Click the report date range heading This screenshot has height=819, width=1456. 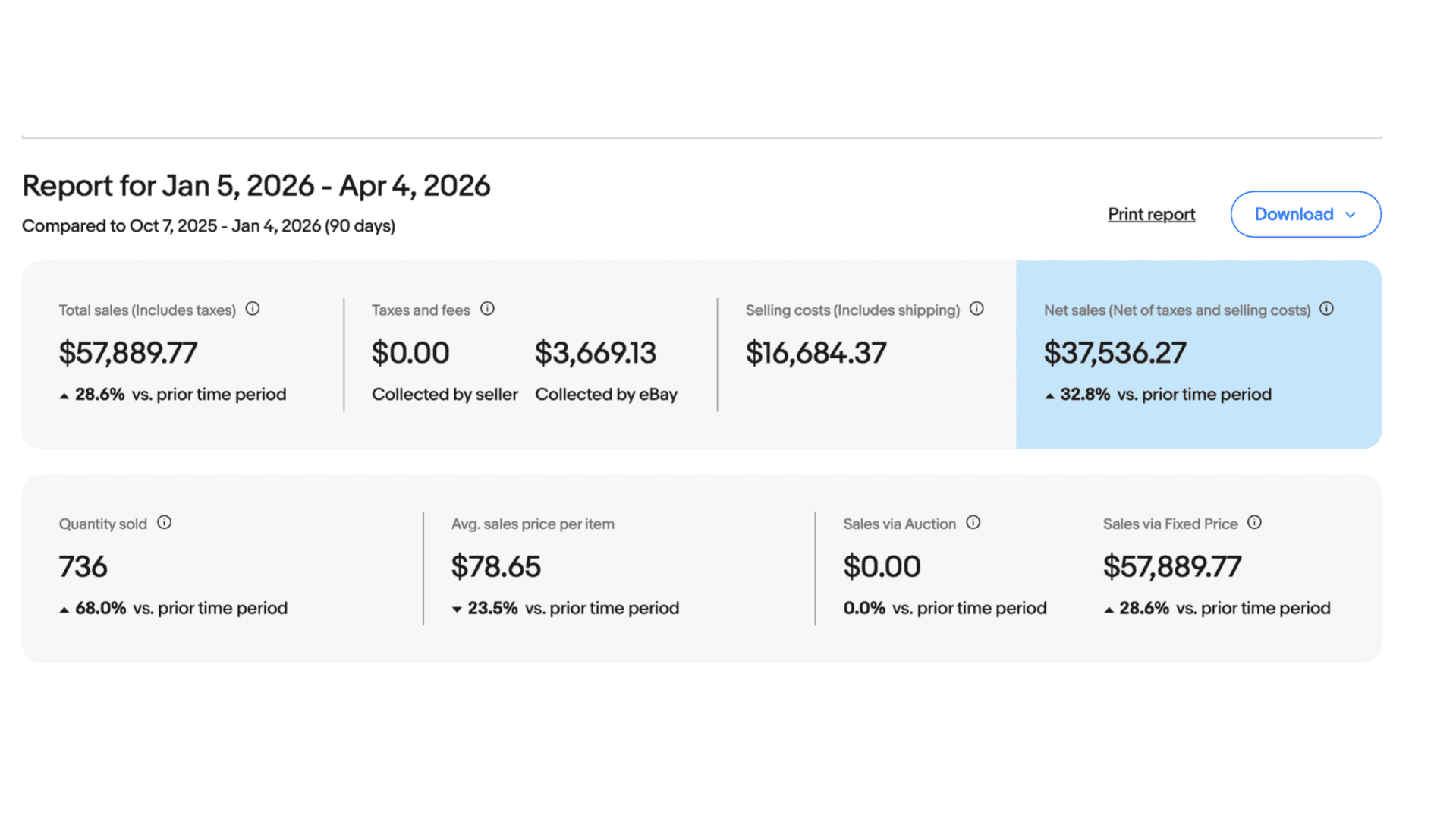(x=256, y=186)
